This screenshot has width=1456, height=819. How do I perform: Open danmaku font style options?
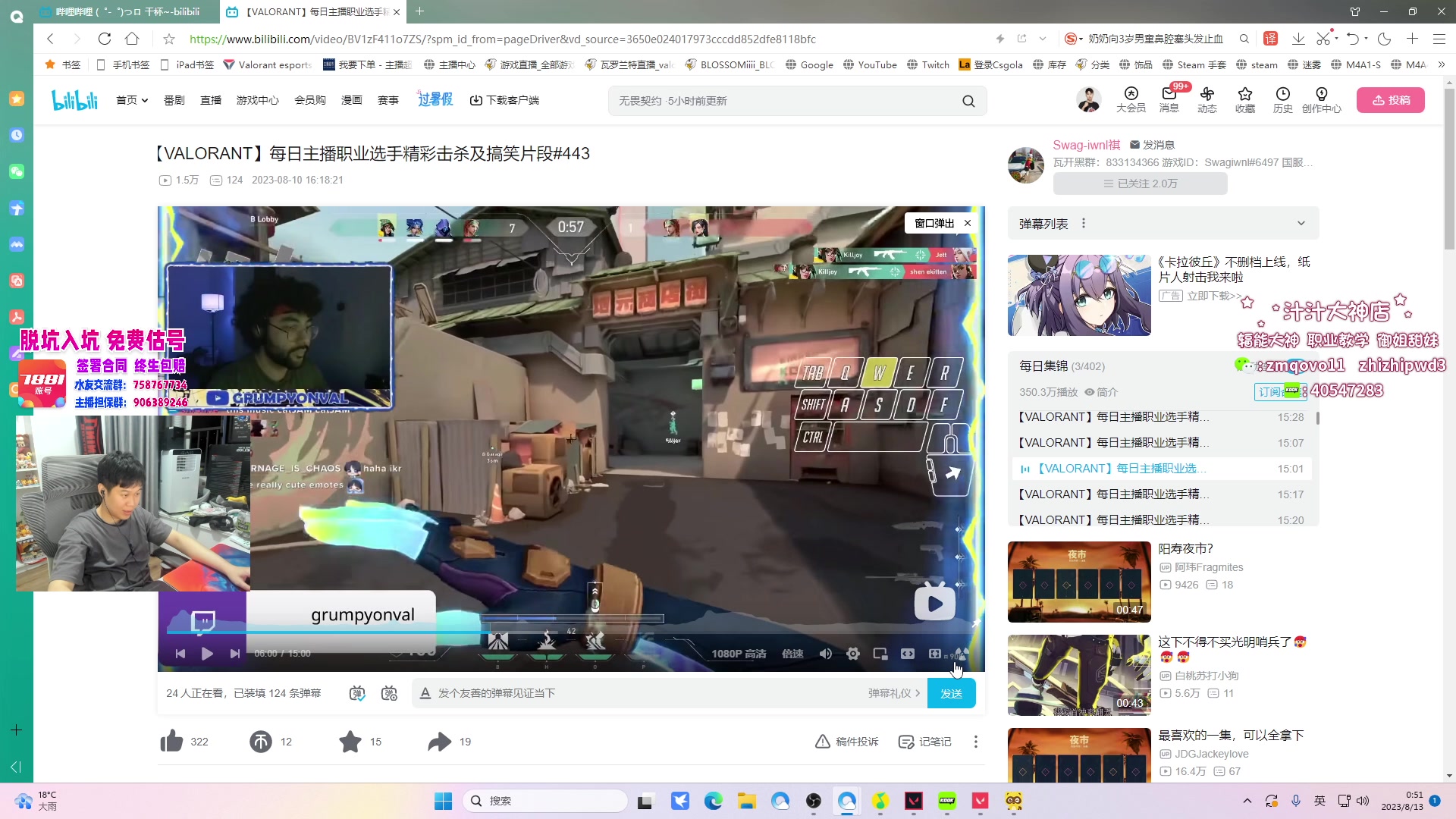click(x=425, y=693)
